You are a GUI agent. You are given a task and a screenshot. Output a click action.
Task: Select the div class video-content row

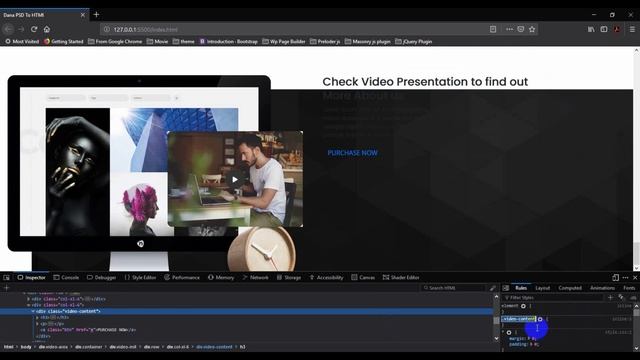(x=247, y=311)
